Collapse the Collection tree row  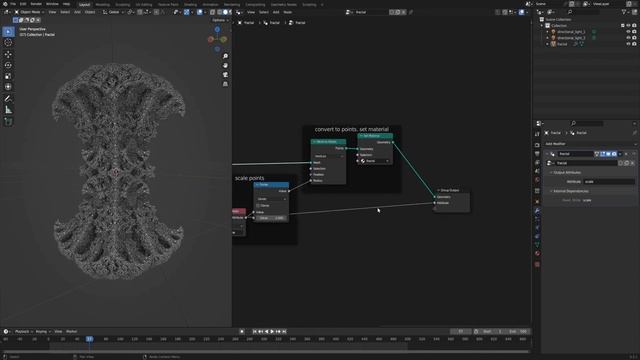click(542, 25)
